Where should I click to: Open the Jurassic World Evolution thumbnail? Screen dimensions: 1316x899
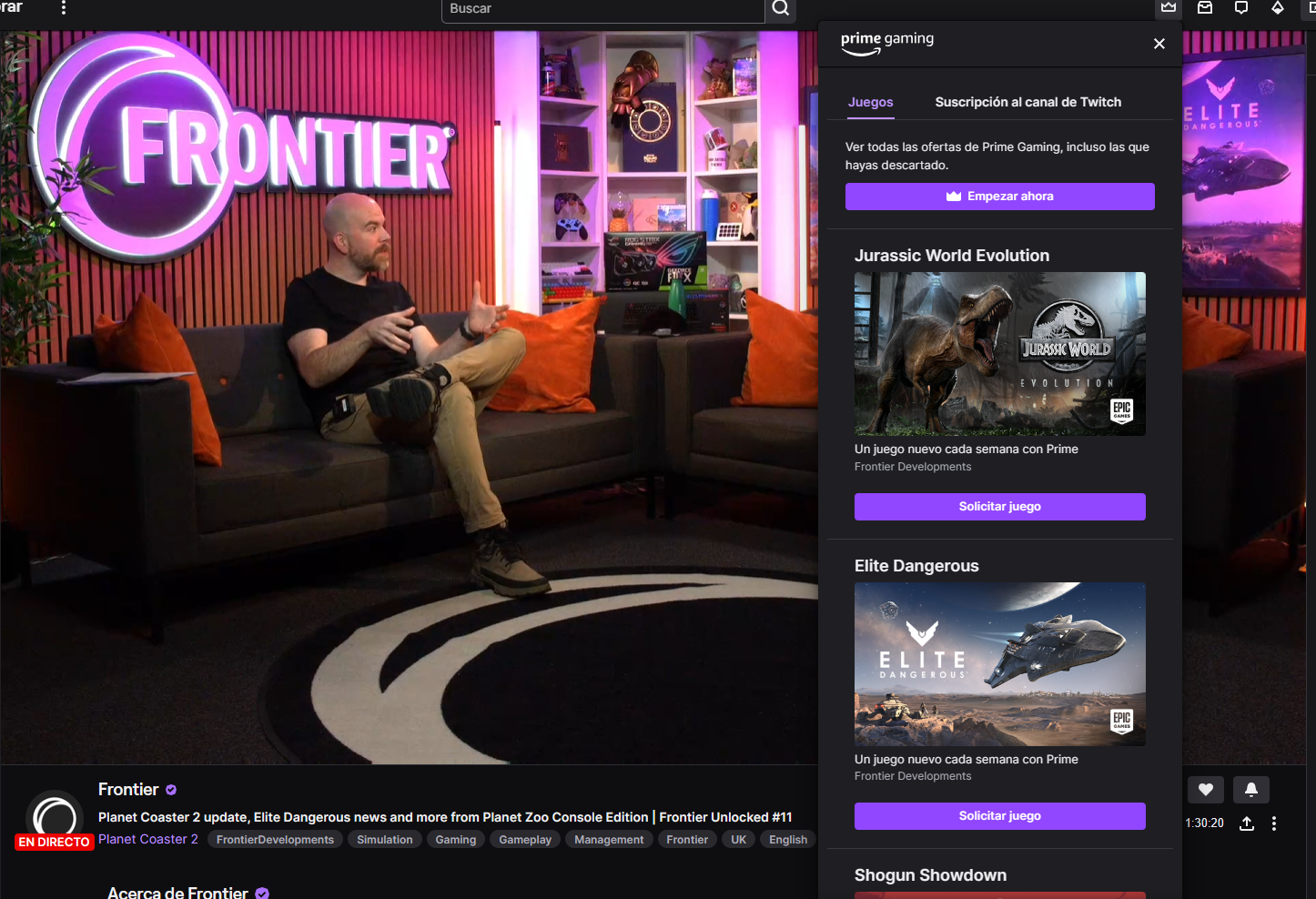[1000, 354]
